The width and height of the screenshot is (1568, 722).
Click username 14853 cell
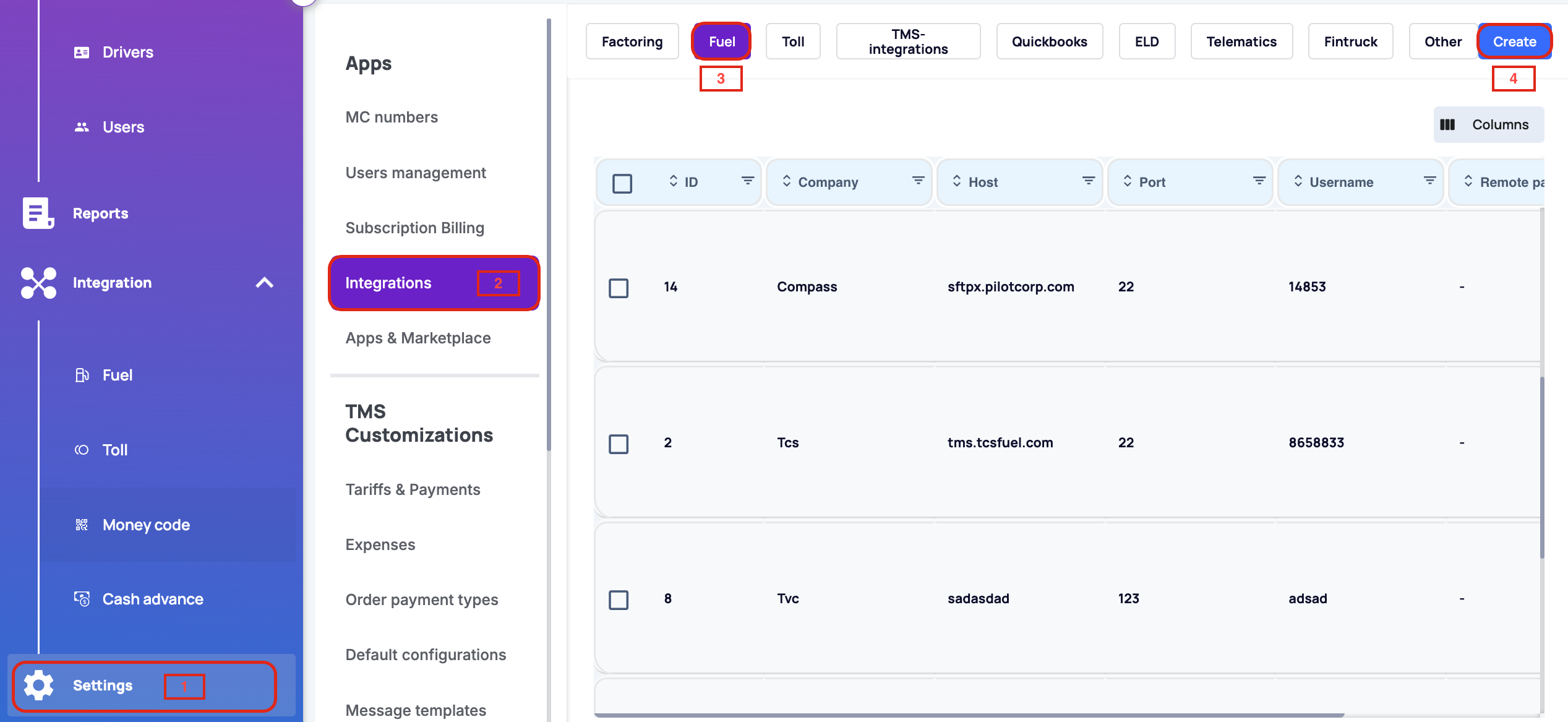[x=1307, y=286]
